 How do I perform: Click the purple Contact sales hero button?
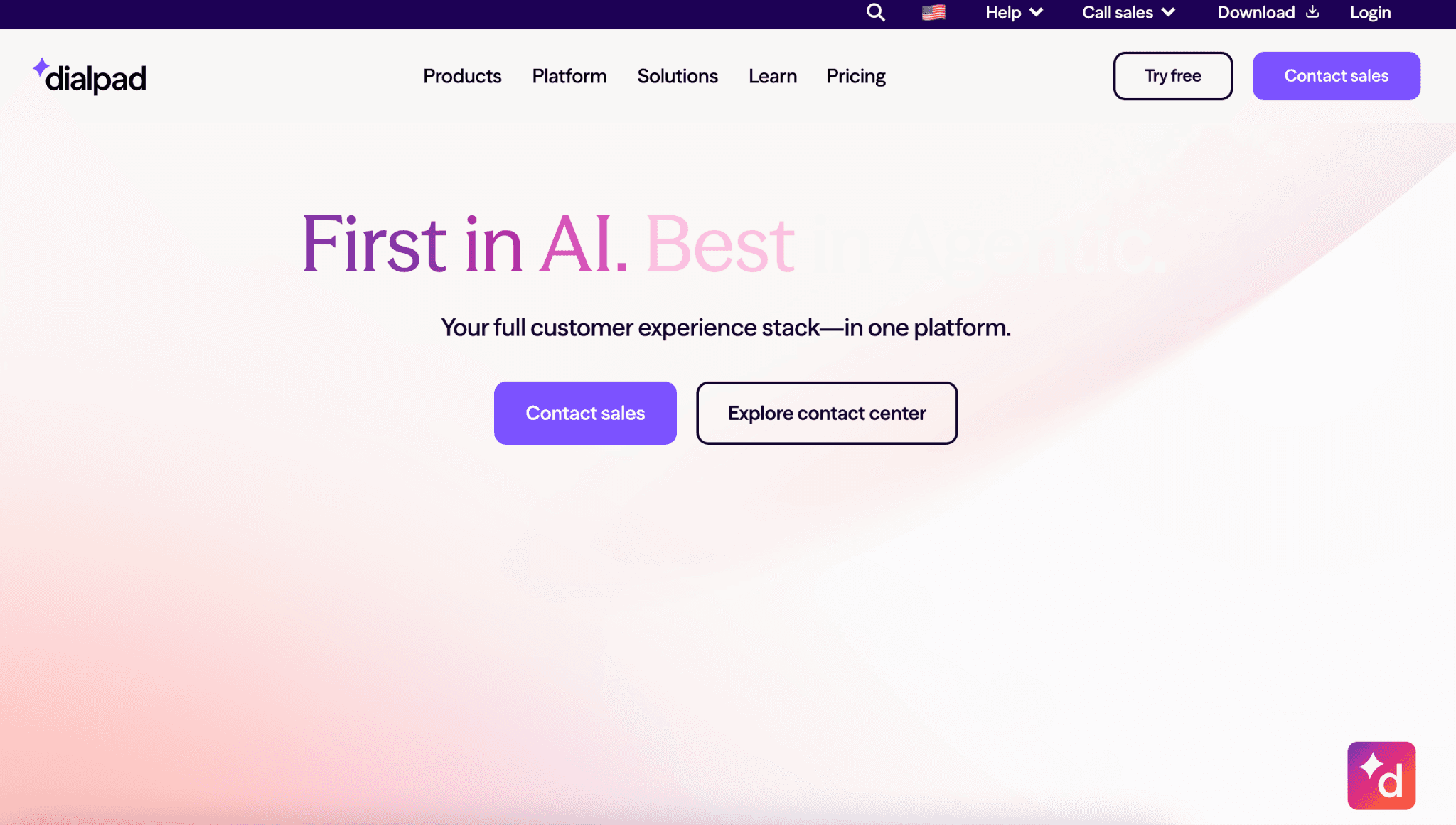[x=584, y=413]
